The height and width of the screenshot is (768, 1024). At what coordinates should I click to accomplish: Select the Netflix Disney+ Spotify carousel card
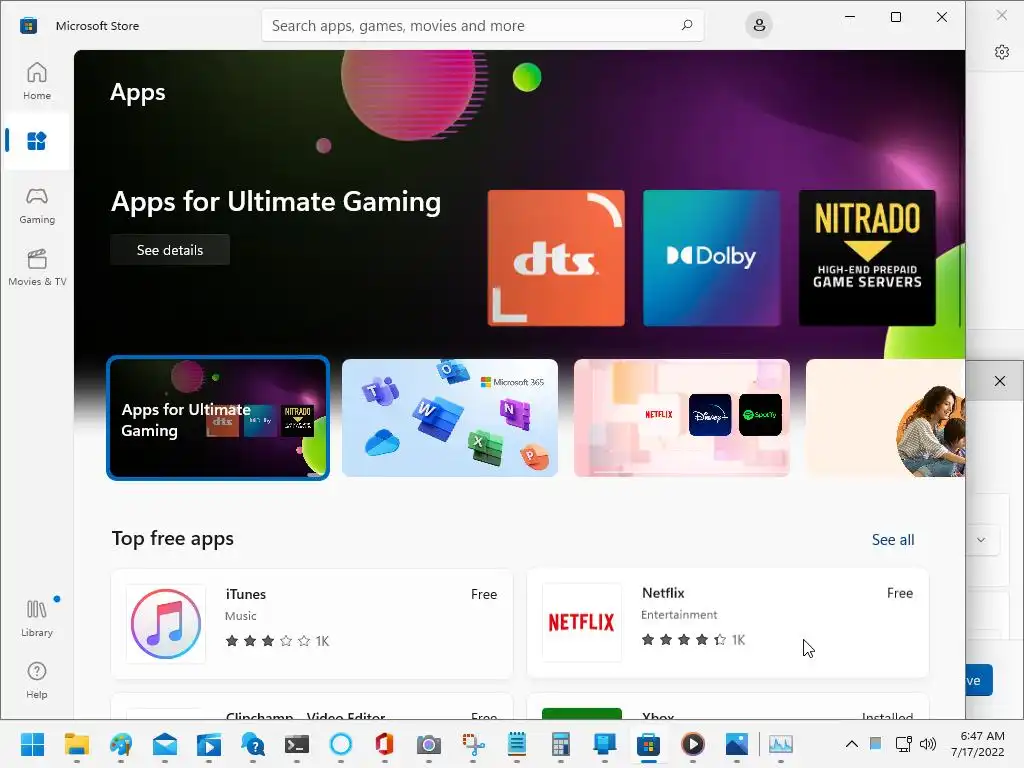pyautogui.click(x=682, y=418)
